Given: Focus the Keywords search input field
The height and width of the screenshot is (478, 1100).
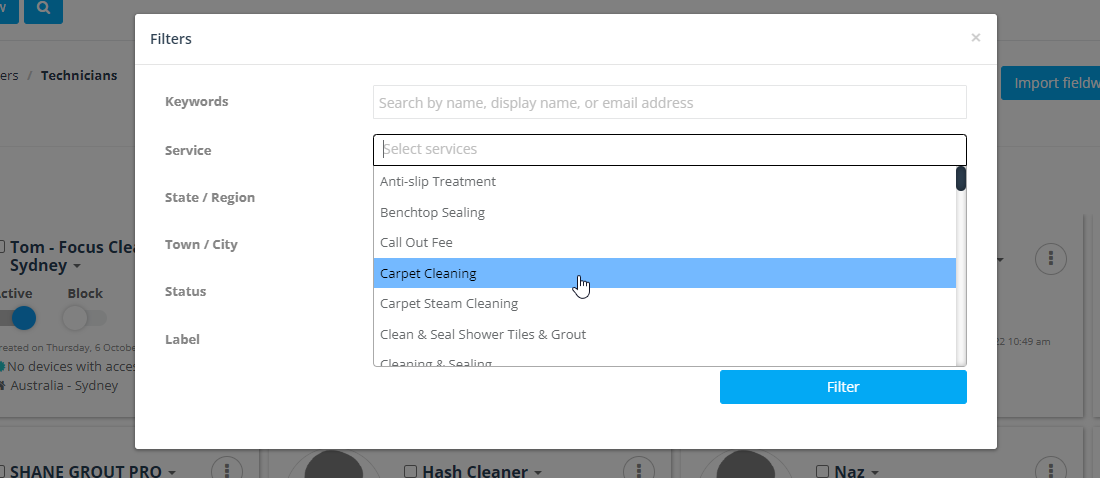Looking at the screenshot, I should coord(669,102).
